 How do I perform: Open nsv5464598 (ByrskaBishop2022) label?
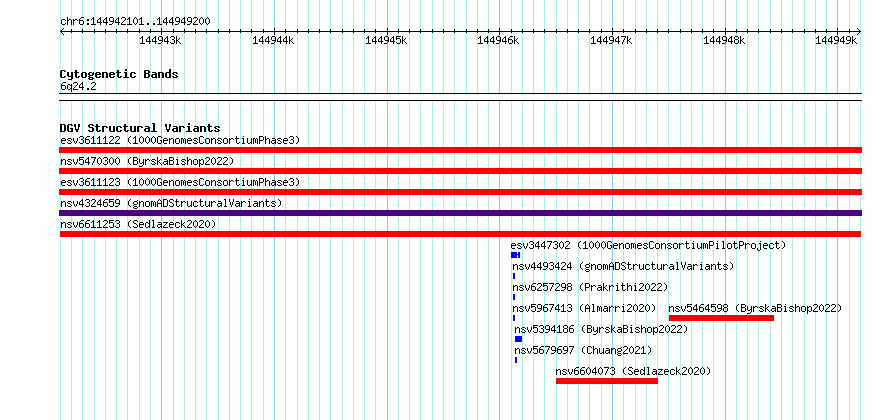pos(755,308)
